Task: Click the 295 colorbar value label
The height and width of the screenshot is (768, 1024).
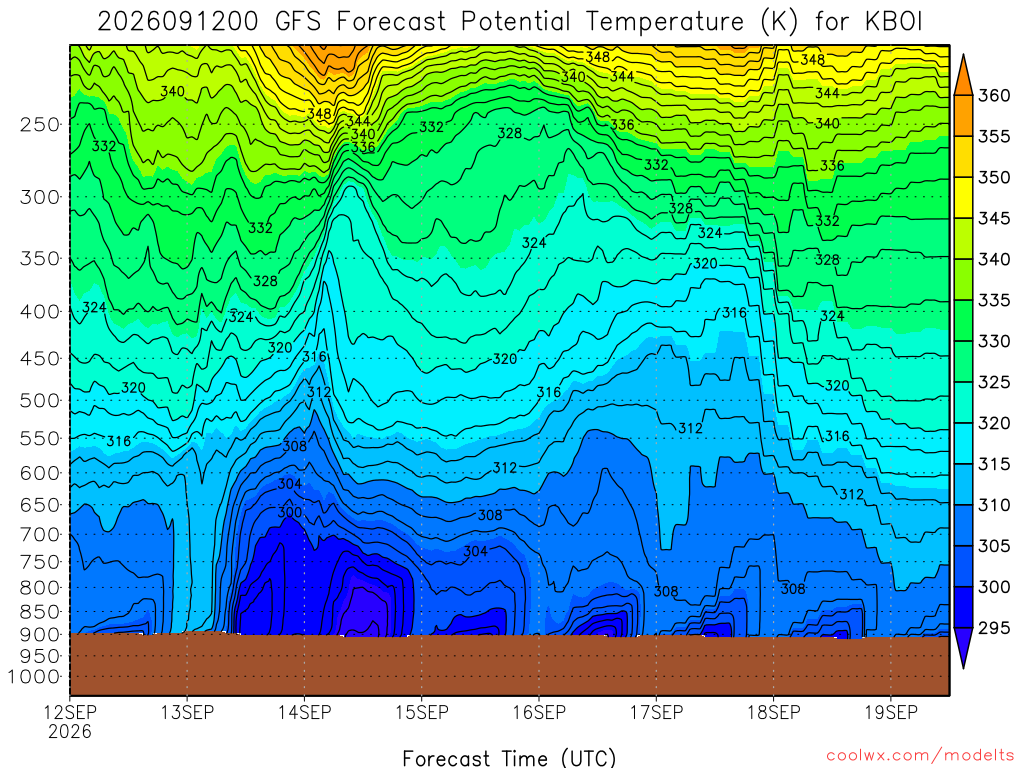Action: [x=994, y=628]
